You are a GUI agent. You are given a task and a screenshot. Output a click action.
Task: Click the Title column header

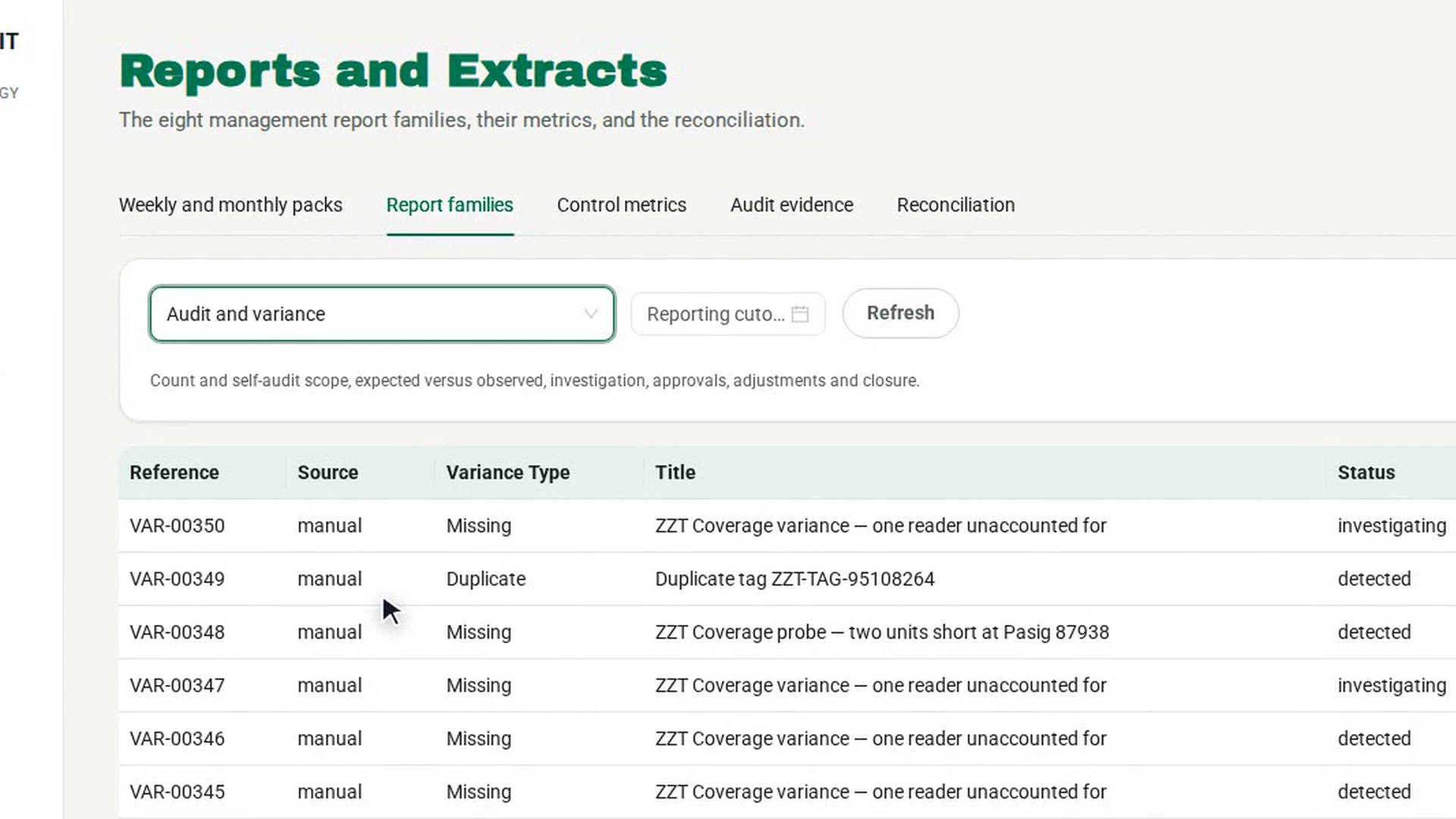pos(675,472)
